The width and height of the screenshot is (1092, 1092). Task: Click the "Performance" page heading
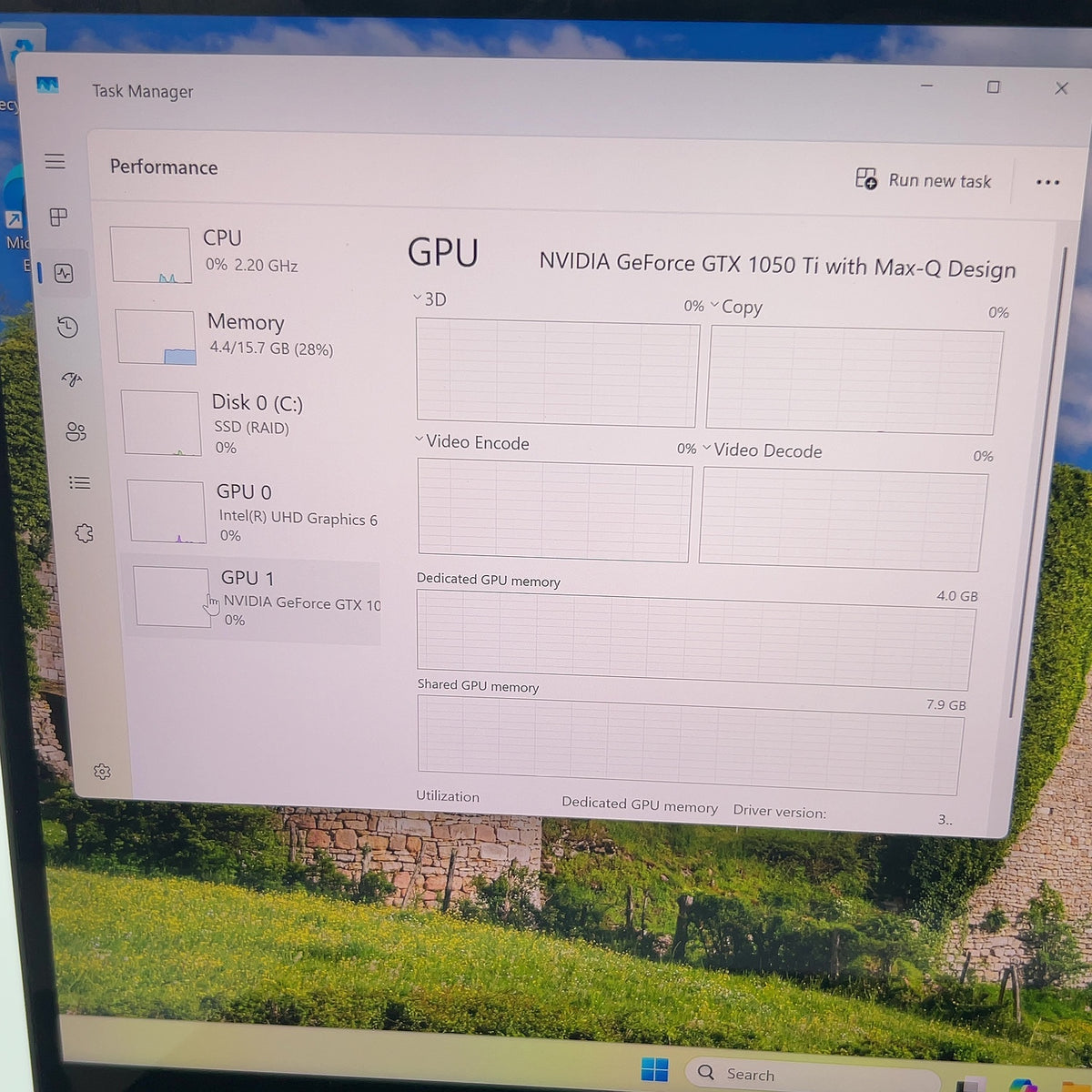[164, 167]
